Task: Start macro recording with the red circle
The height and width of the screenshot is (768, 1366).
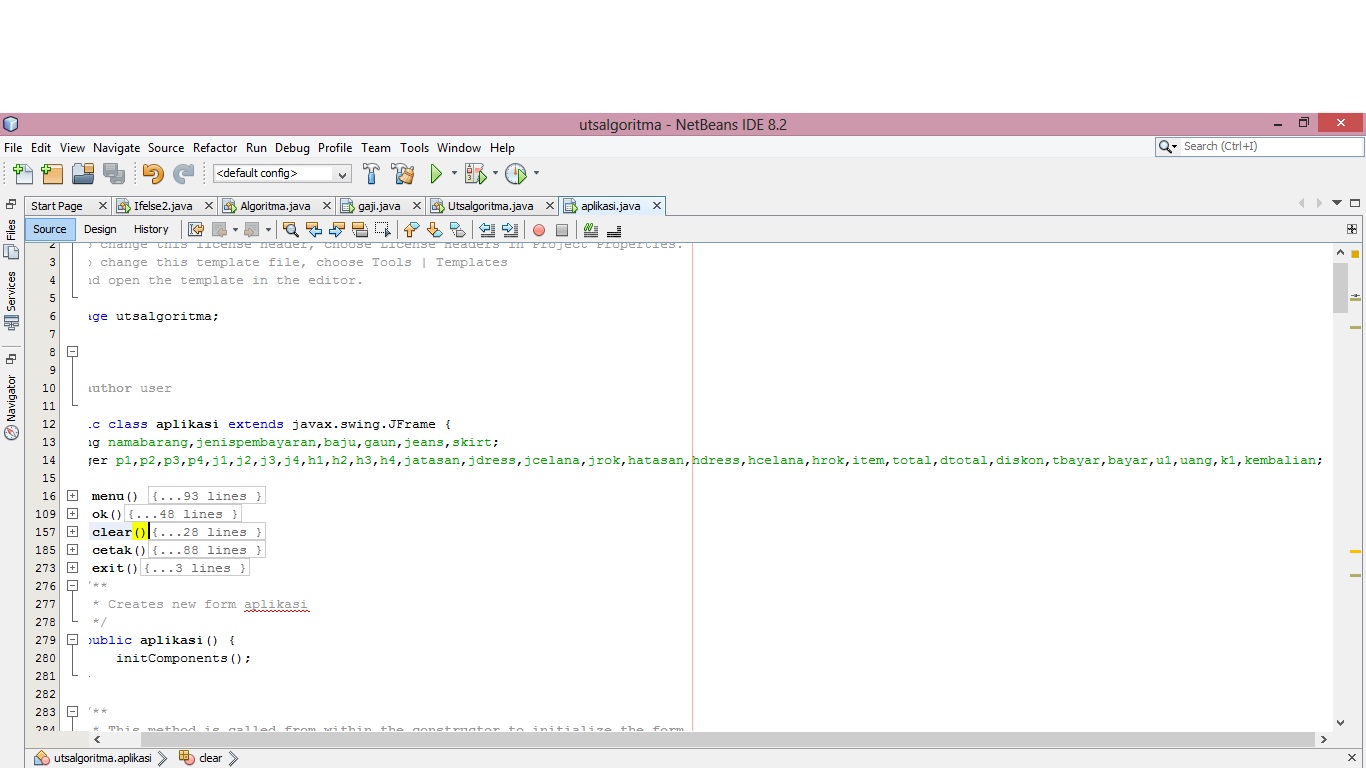Action: (538, 230)
